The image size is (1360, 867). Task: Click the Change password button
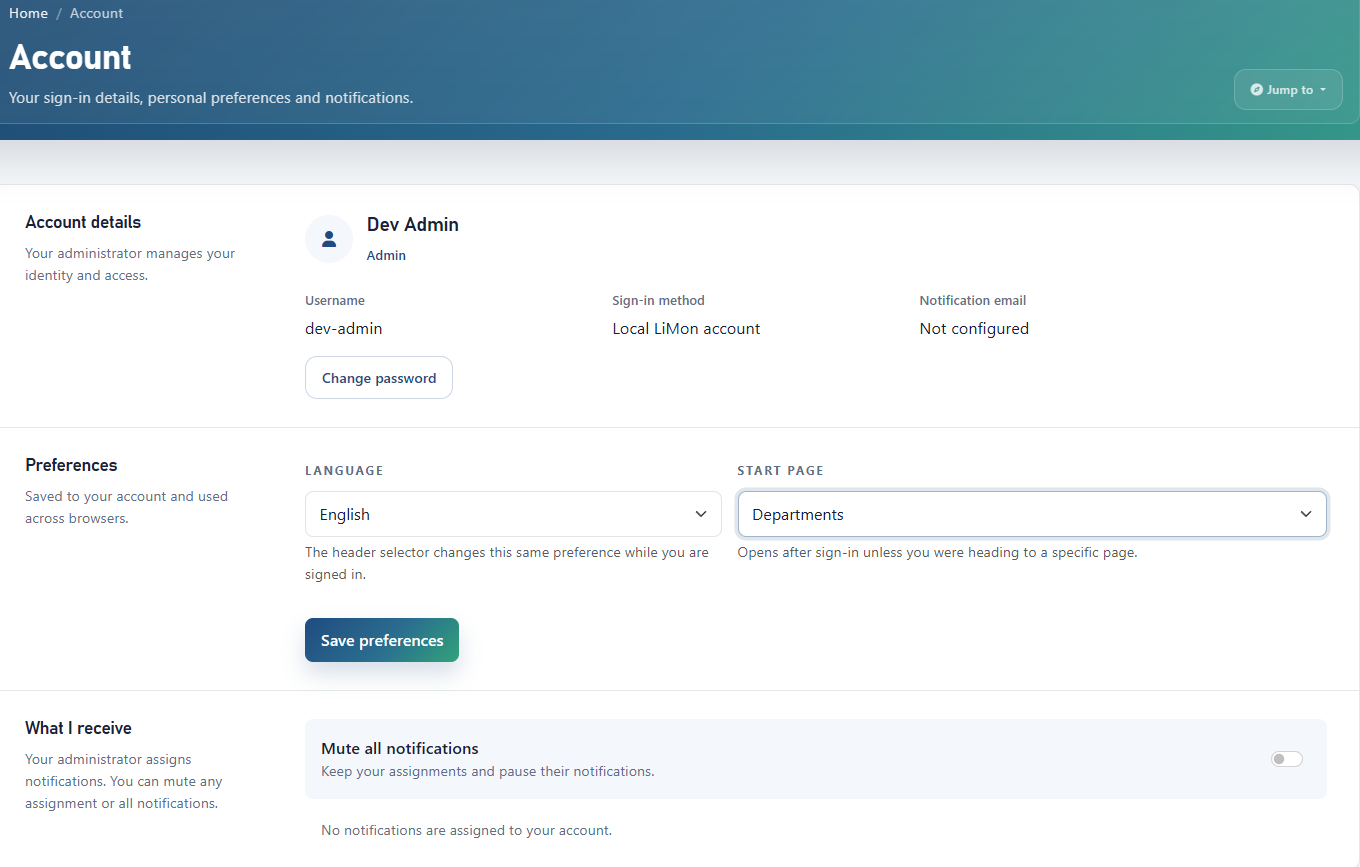[379, 378]
